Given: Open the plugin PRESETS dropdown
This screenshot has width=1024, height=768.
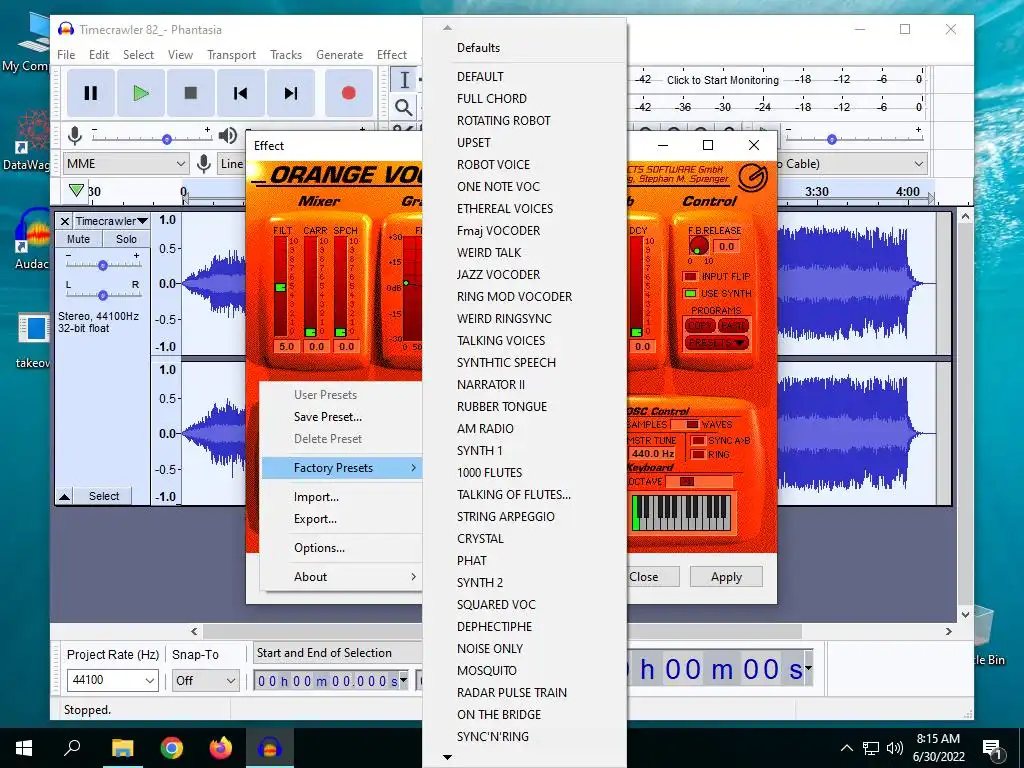Looking at the screenshot, I should click(716, 343).
